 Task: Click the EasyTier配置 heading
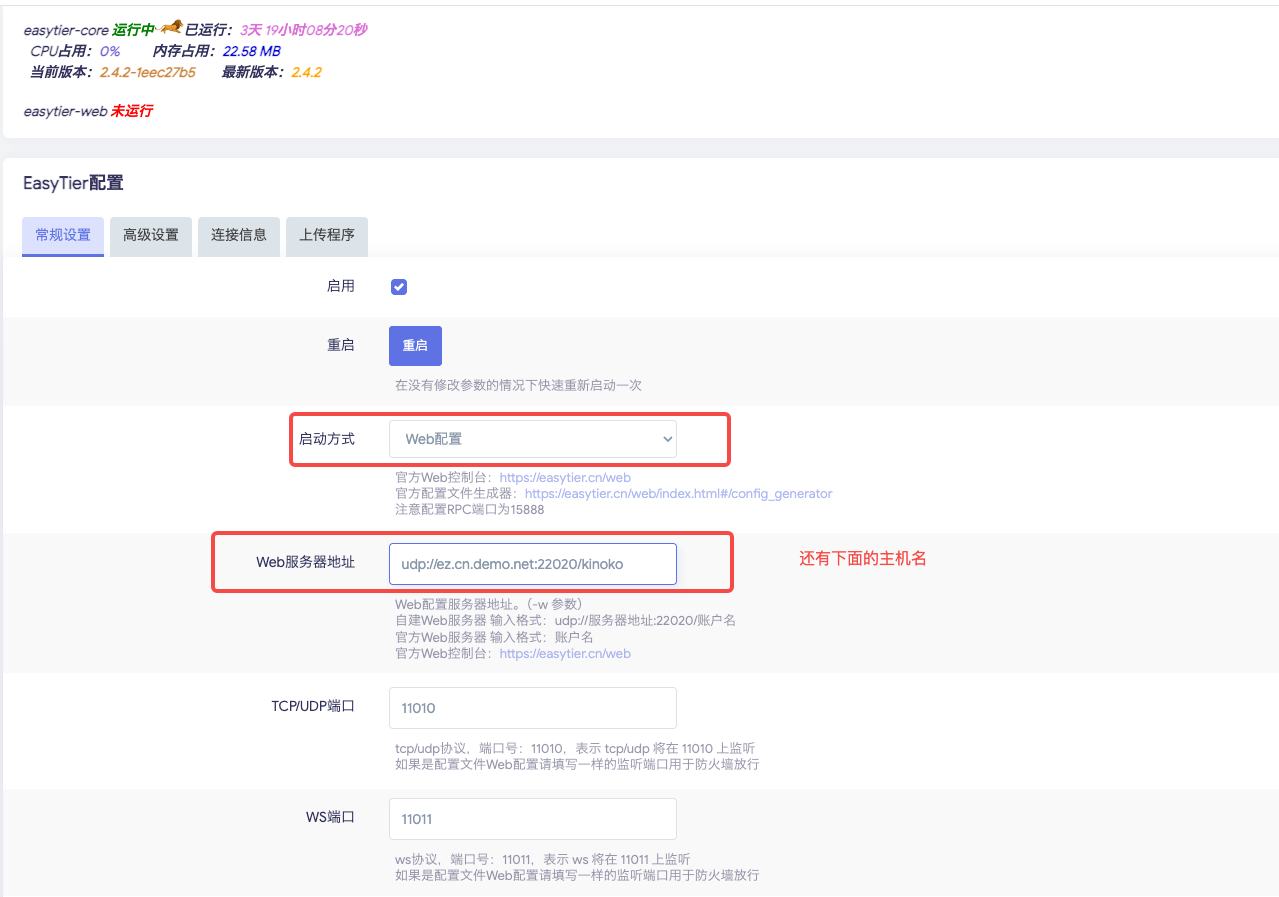tap(73, 183)
